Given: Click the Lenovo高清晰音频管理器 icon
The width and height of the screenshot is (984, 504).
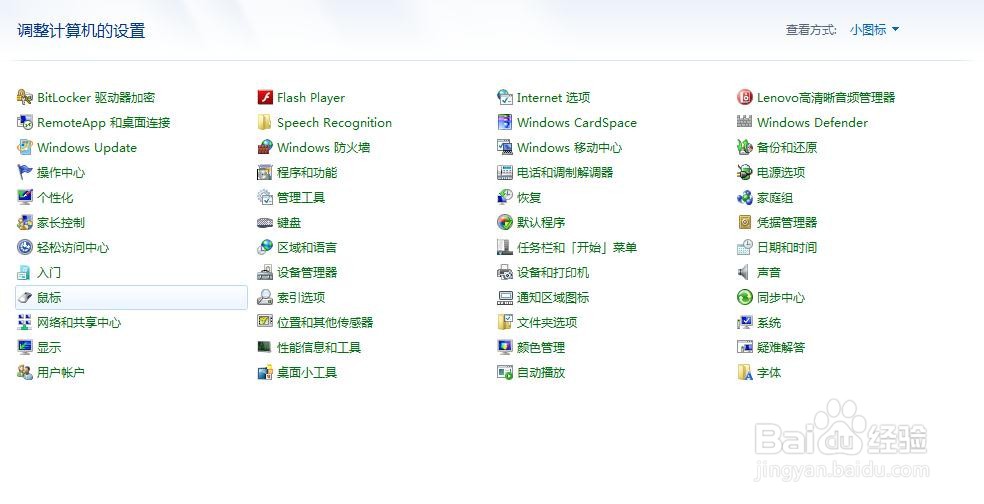Looking at the screenshot, I should tap(745, 97).
